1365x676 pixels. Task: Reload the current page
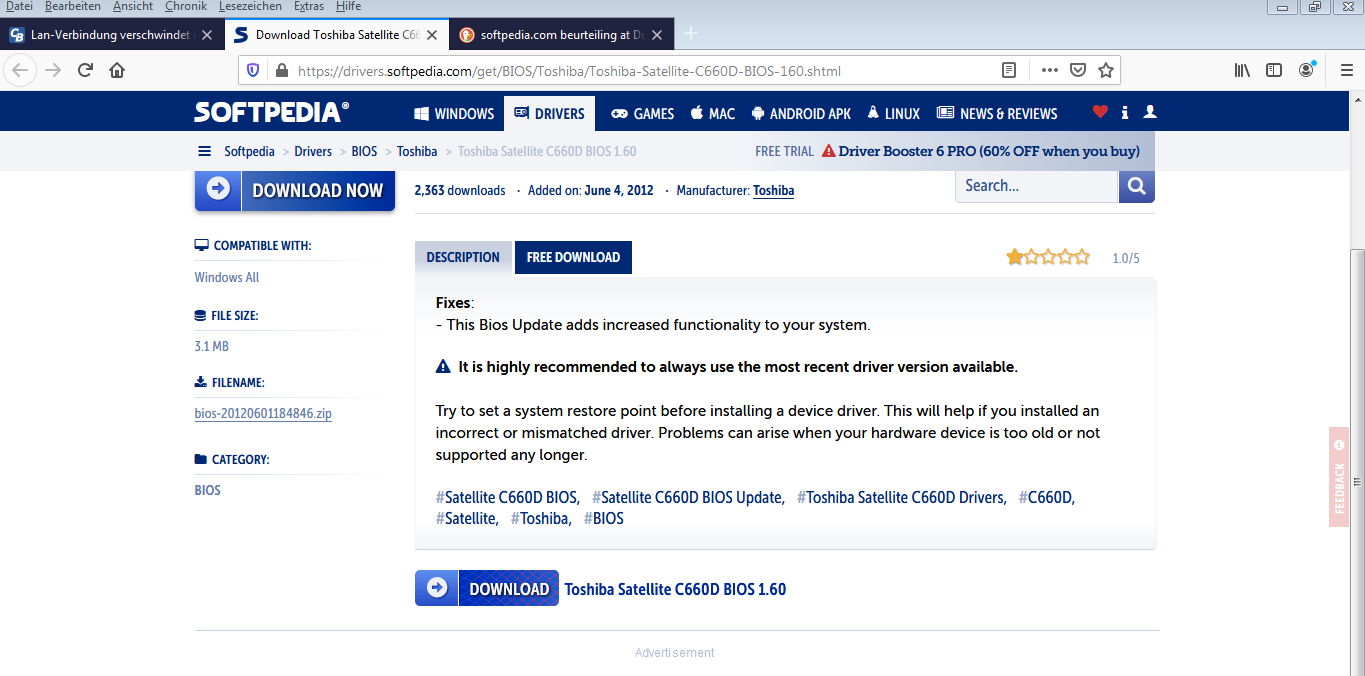85,70
